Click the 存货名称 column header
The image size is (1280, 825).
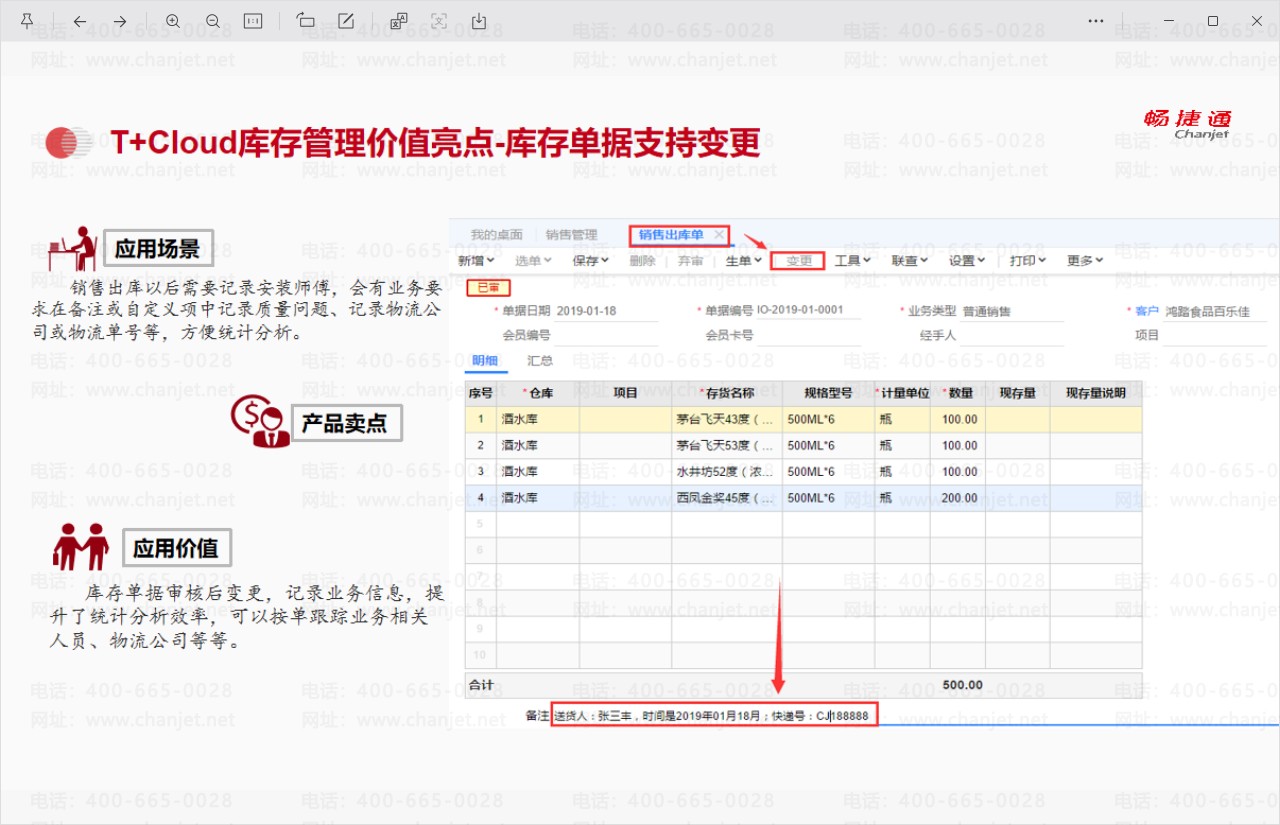coord(727,393)
